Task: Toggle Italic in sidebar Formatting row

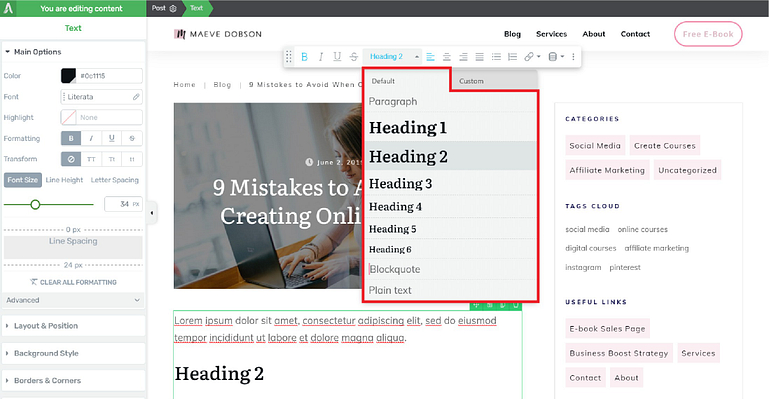Action: pyautogui.click(x=91, y=138)
